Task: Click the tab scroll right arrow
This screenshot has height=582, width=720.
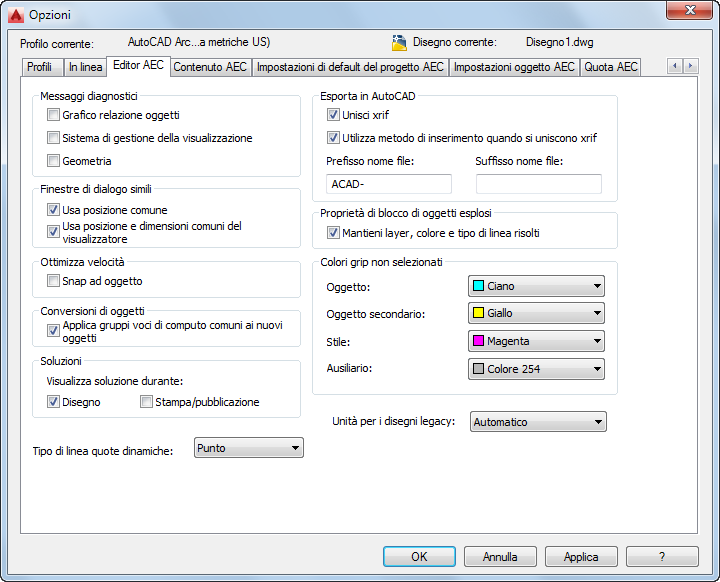Action: 690,66
